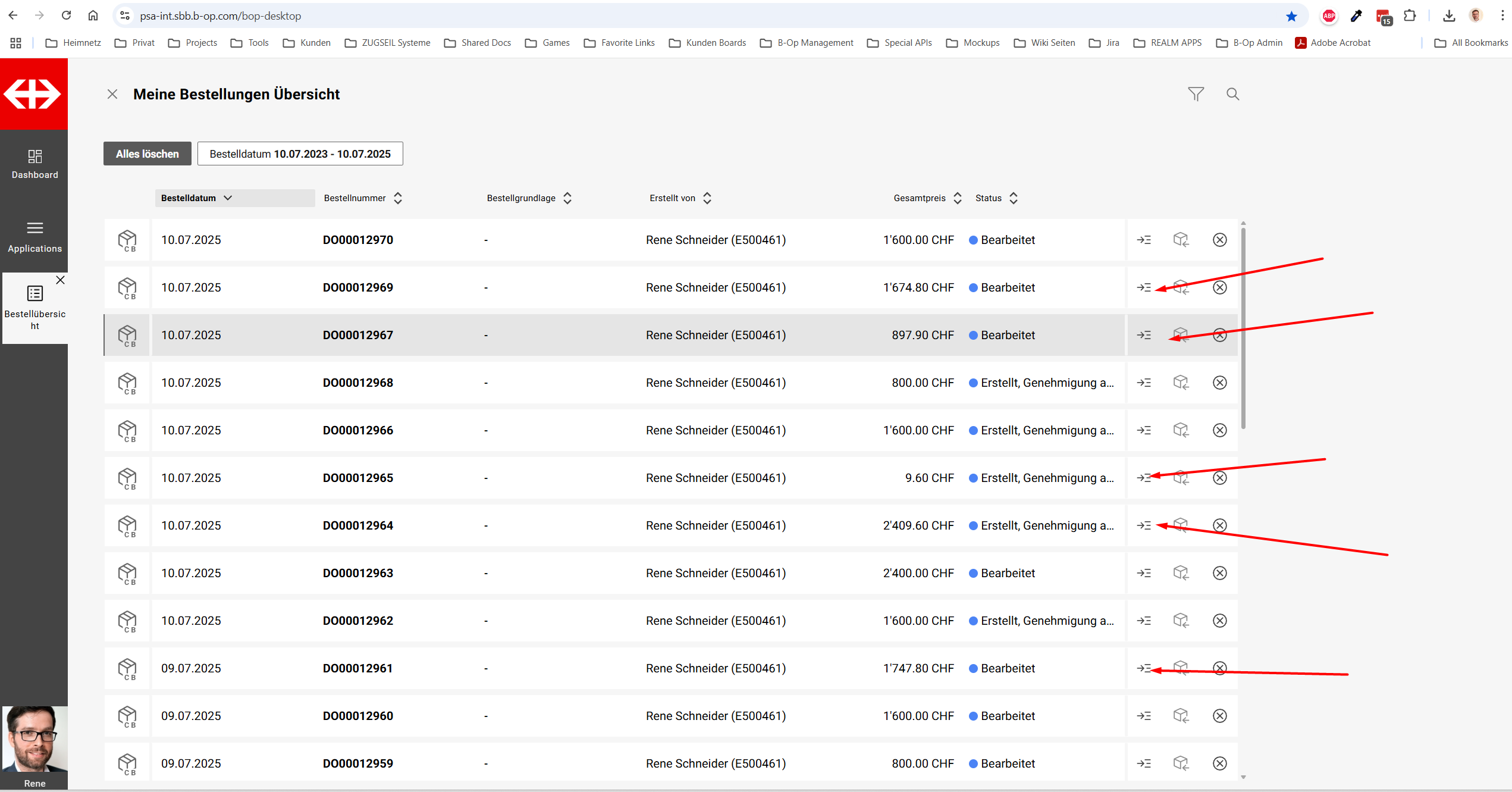Cancel order DO00012962 with circle X
Viewport: 1512px width, 792px height.
(1219, 621)
